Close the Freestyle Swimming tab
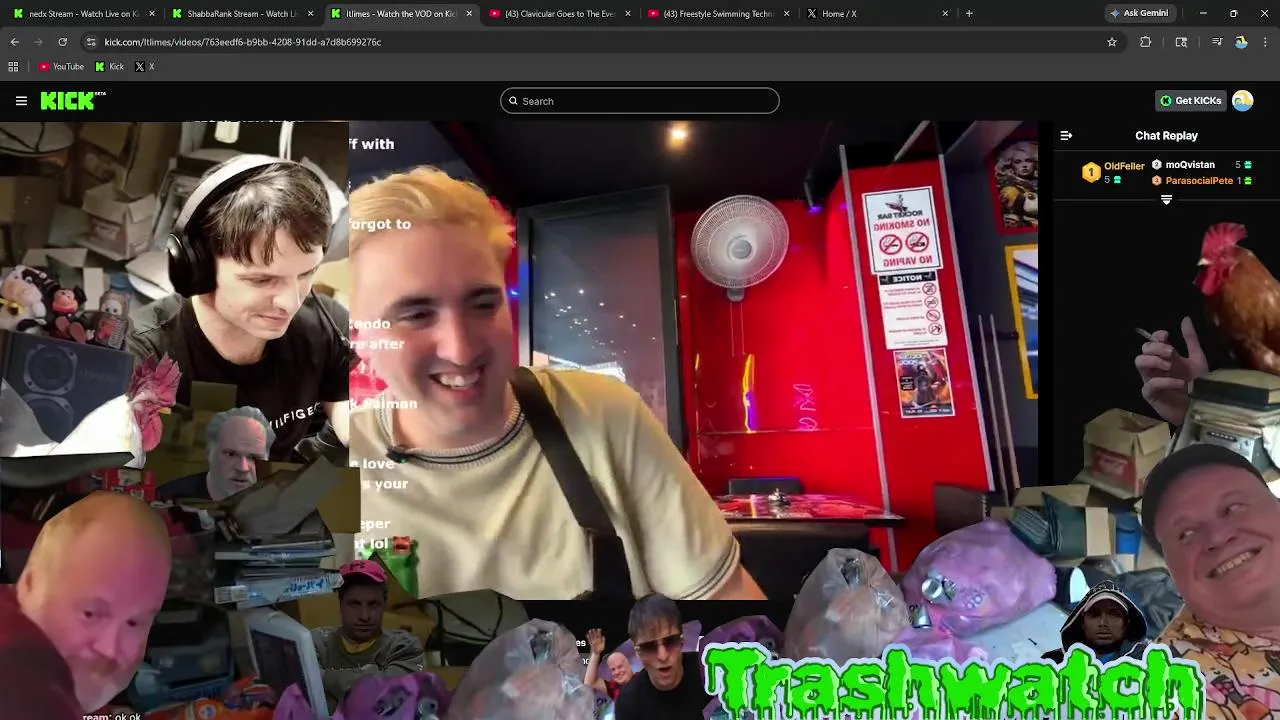Viewport: 1280px width, 720px height. [x=786, y=14]
